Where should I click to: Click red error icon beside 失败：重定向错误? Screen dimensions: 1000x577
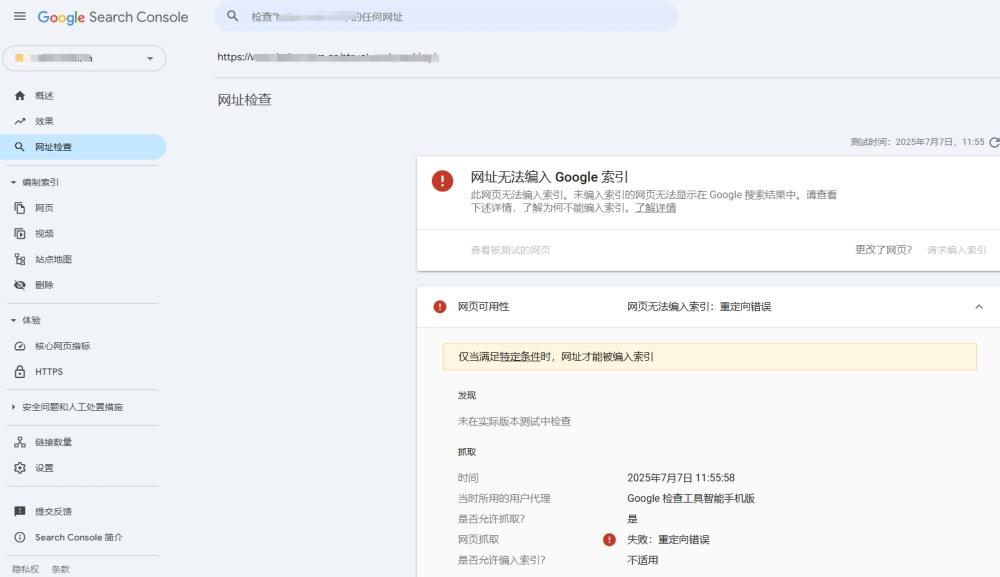(x=610, y=540)
